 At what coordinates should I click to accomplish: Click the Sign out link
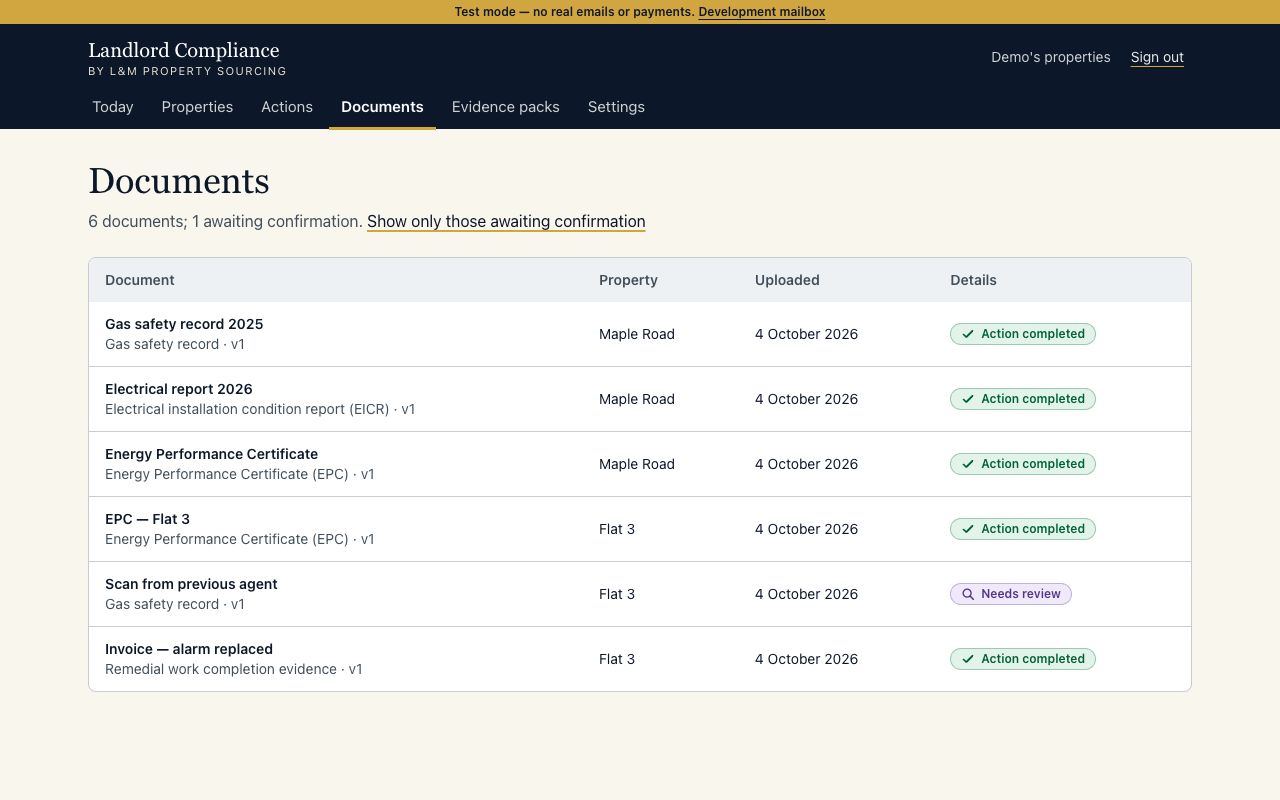pos(1157,57)
